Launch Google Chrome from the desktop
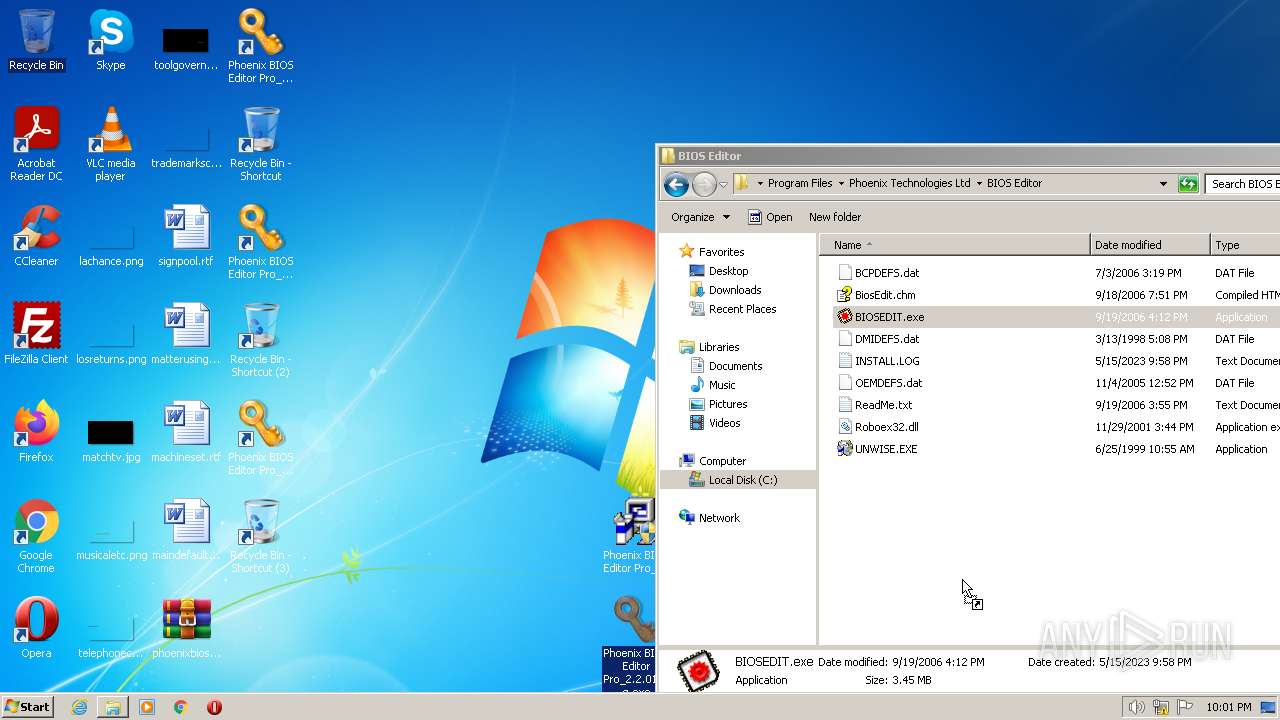 tap(36, 536)
